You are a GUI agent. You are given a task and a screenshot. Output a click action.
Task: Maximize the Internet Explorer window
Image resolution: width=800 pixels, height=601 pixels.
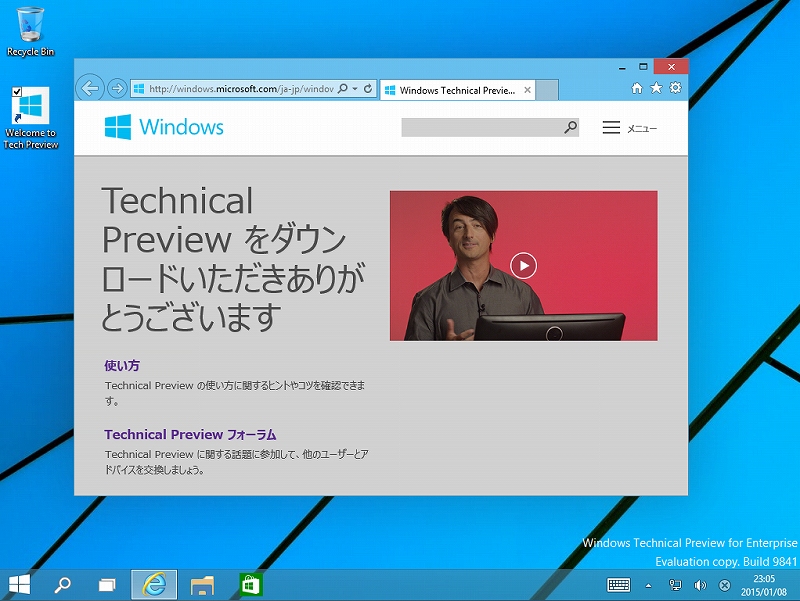(643, 67)
